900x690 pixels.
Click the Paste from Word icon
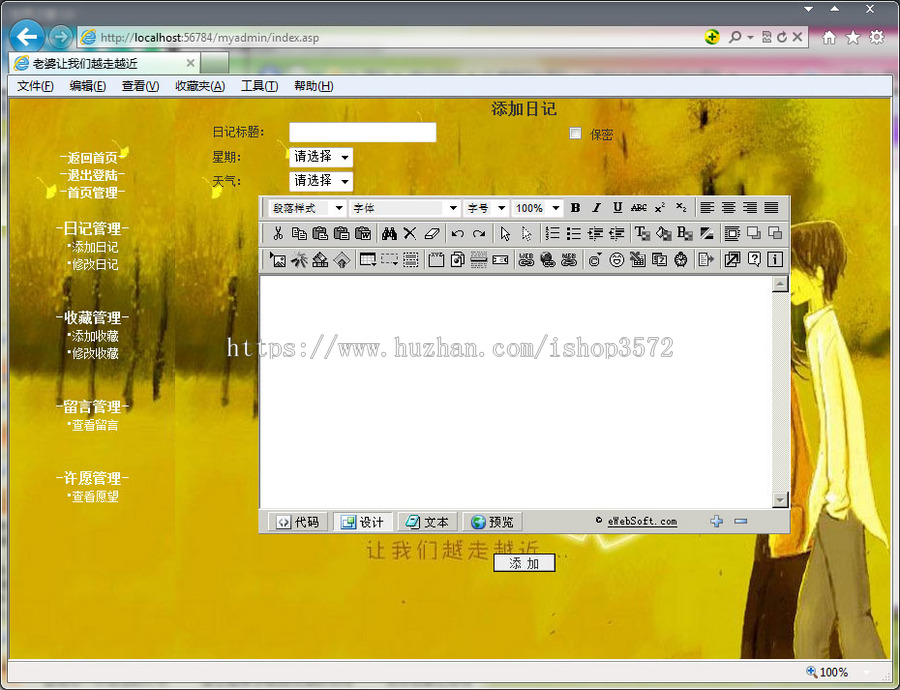coord(363,233)
